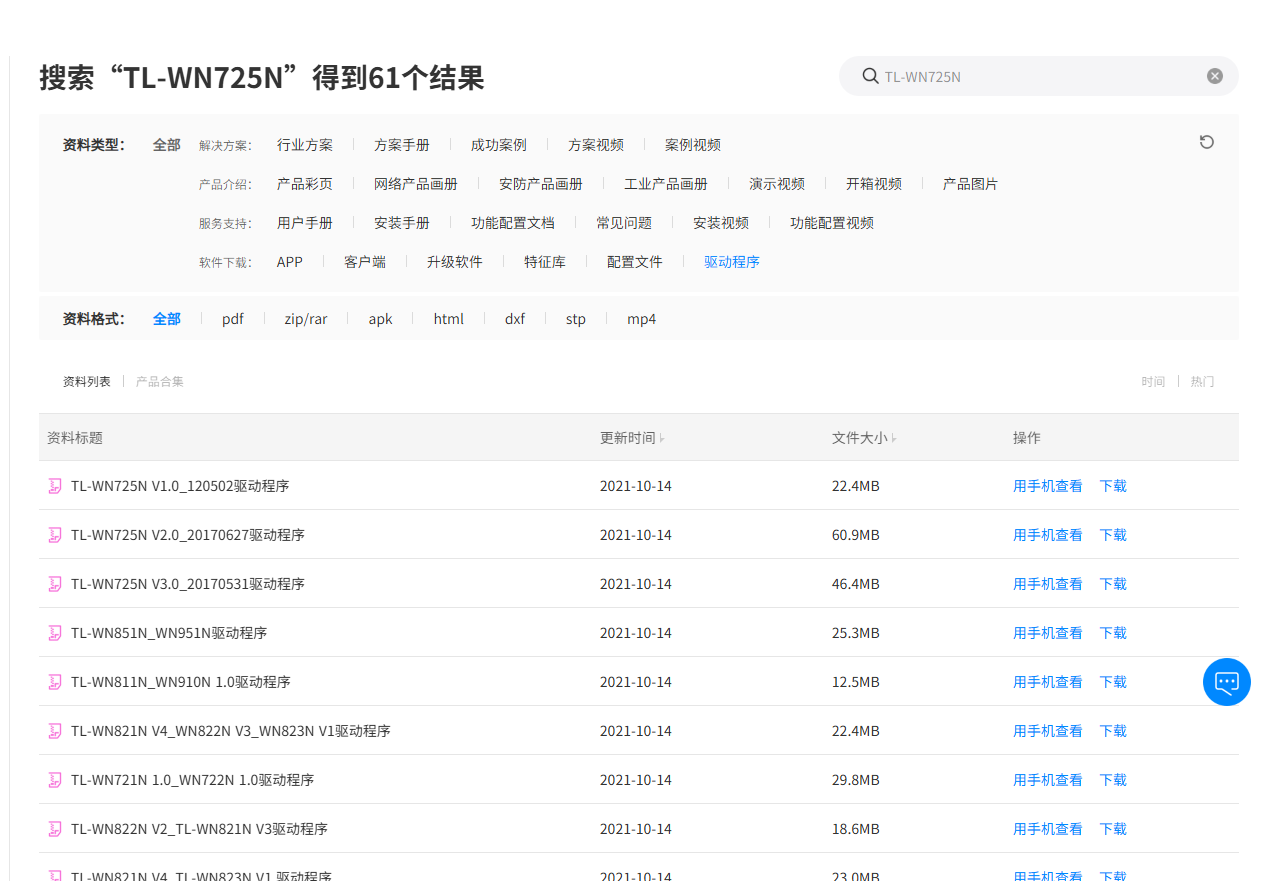1279x881 pixels.
Task: Click file icon for TL-WN821N V4_WN822N V3 row
Action: (55, 731)
